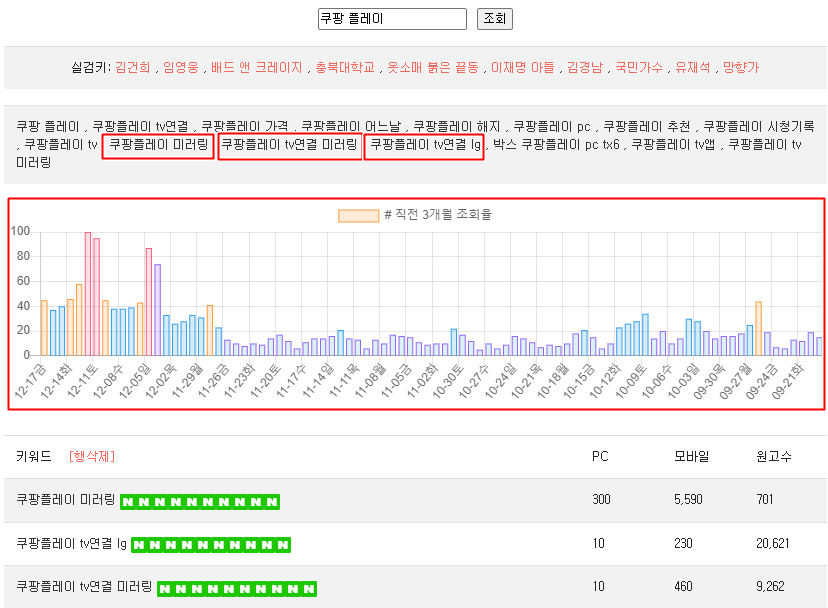Click the 조회 search button
The height and width of the screenshot is (608, 828).
click(x=495, y=19)
